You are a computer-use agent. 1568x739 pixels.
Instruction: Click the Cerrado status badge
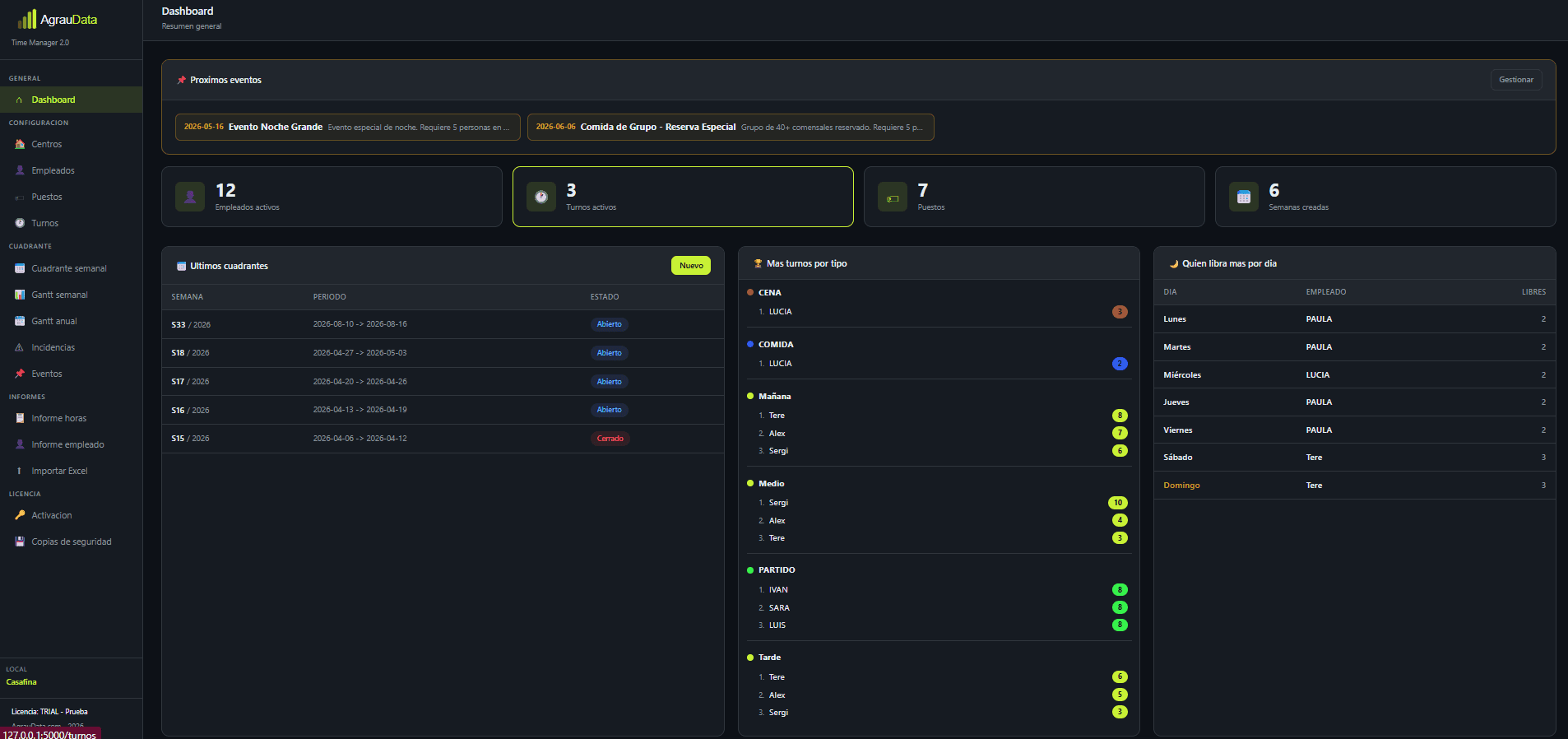click(x=610, y=439)
